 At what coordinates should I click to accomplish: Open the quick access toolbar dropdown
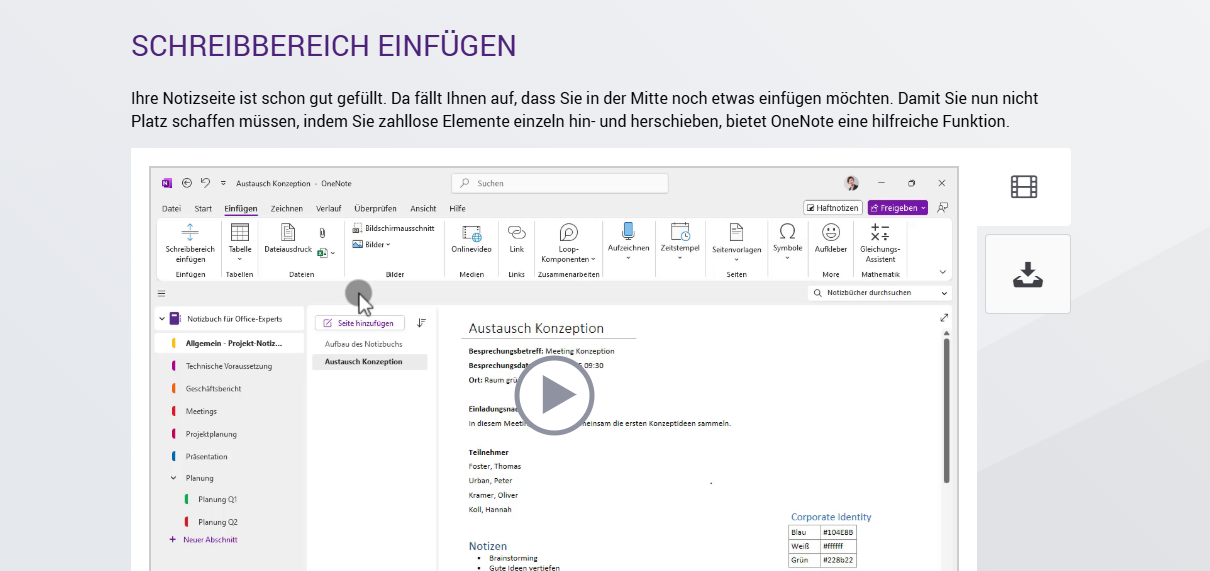pyautogui.click(x=223, y=184)
